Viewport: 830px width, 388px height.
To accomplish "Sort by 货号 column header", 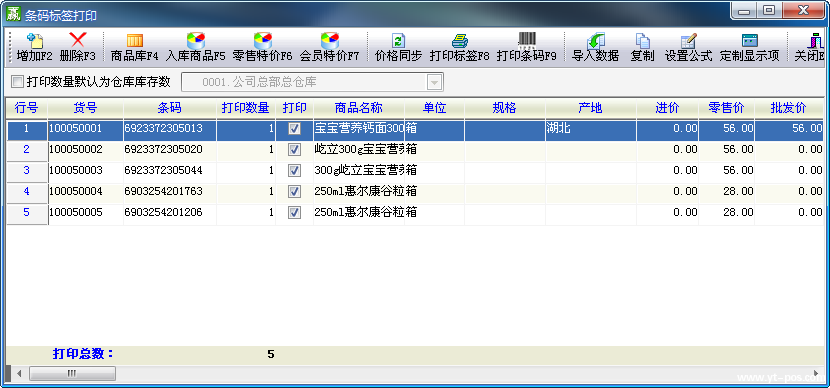I will (x=85, y=108).
